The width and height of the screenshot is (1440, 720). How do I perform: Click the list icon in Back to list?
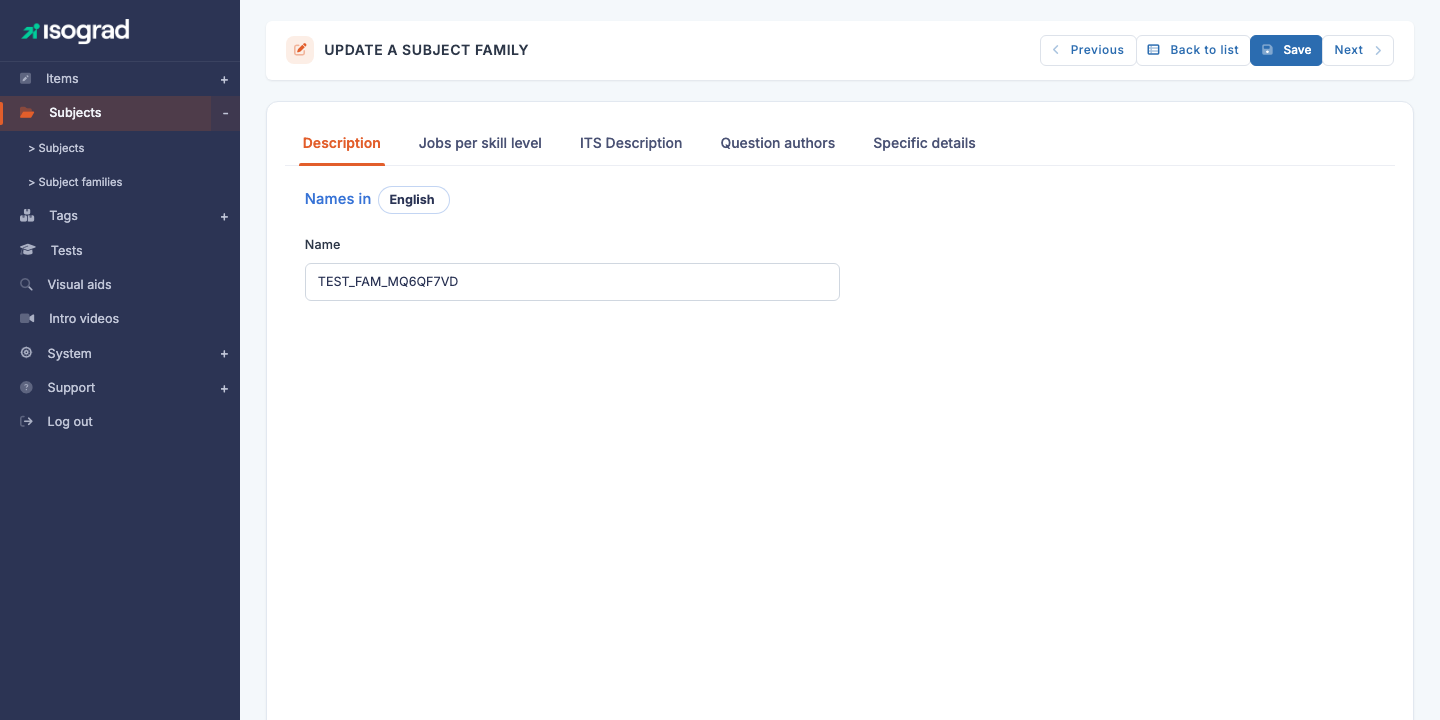click(x=1153, y=50)
